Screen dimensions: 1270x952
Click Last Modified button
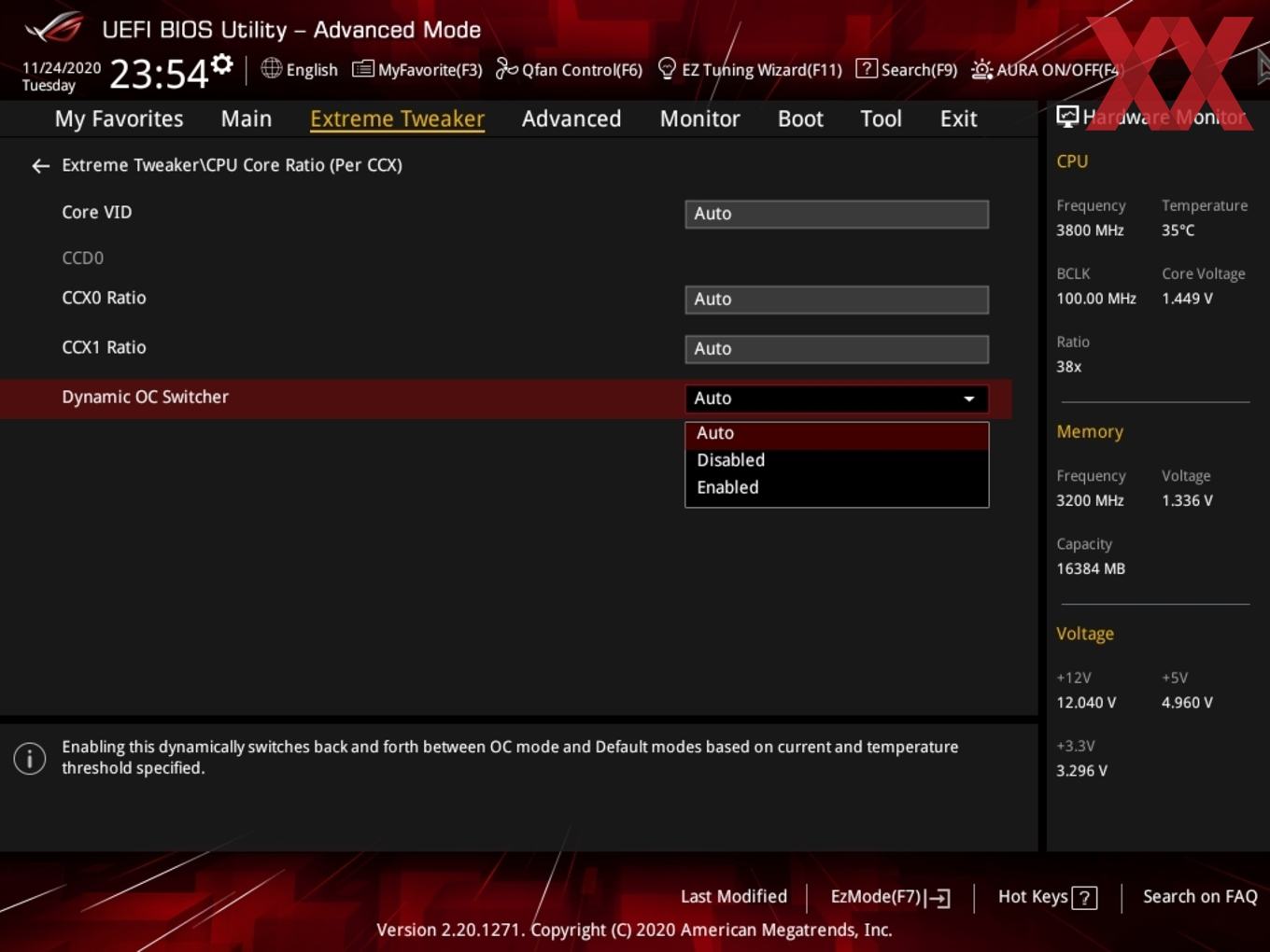click(734, 896)
